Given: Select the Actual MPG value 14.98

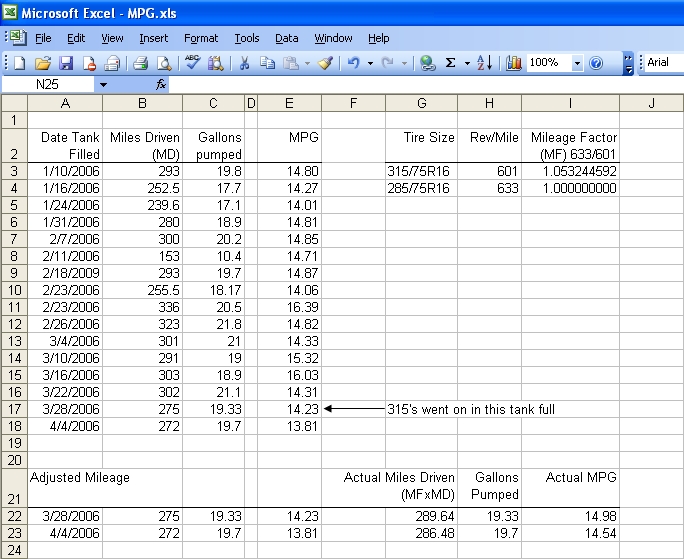Looking at the screenshot, I should point(570,516).
